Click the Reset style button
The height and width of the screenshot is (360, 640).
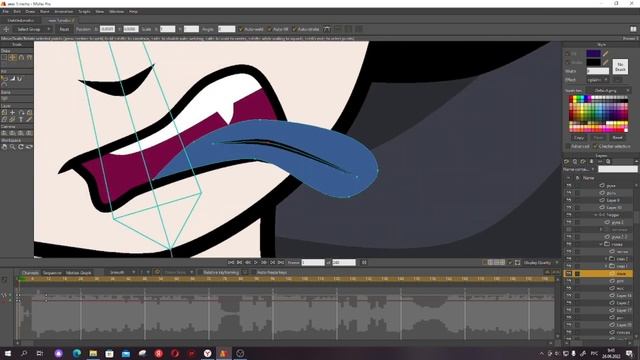click(618, 138)
